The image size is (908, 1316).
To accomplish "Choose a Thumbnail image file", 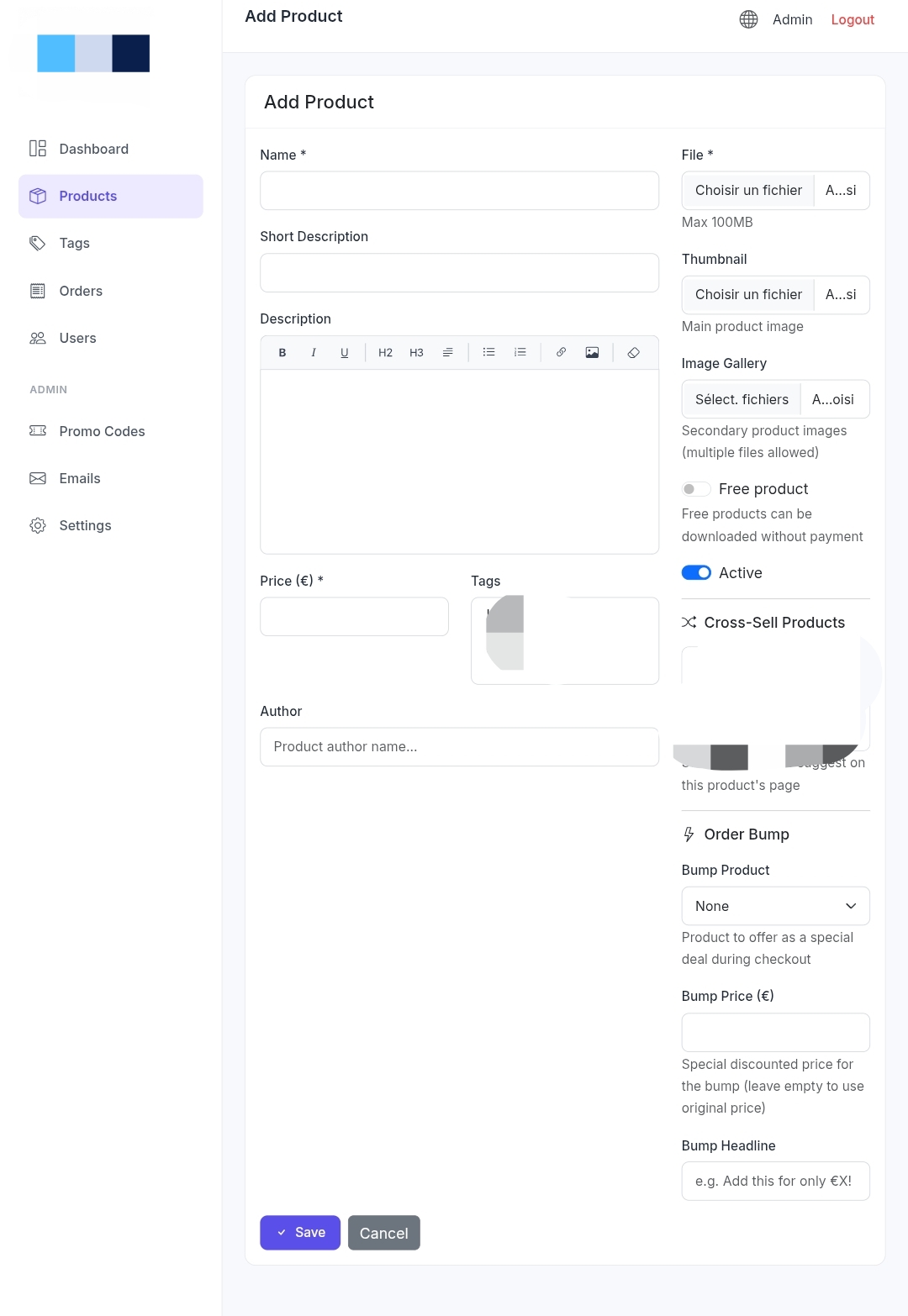I will tap(775, 295).
